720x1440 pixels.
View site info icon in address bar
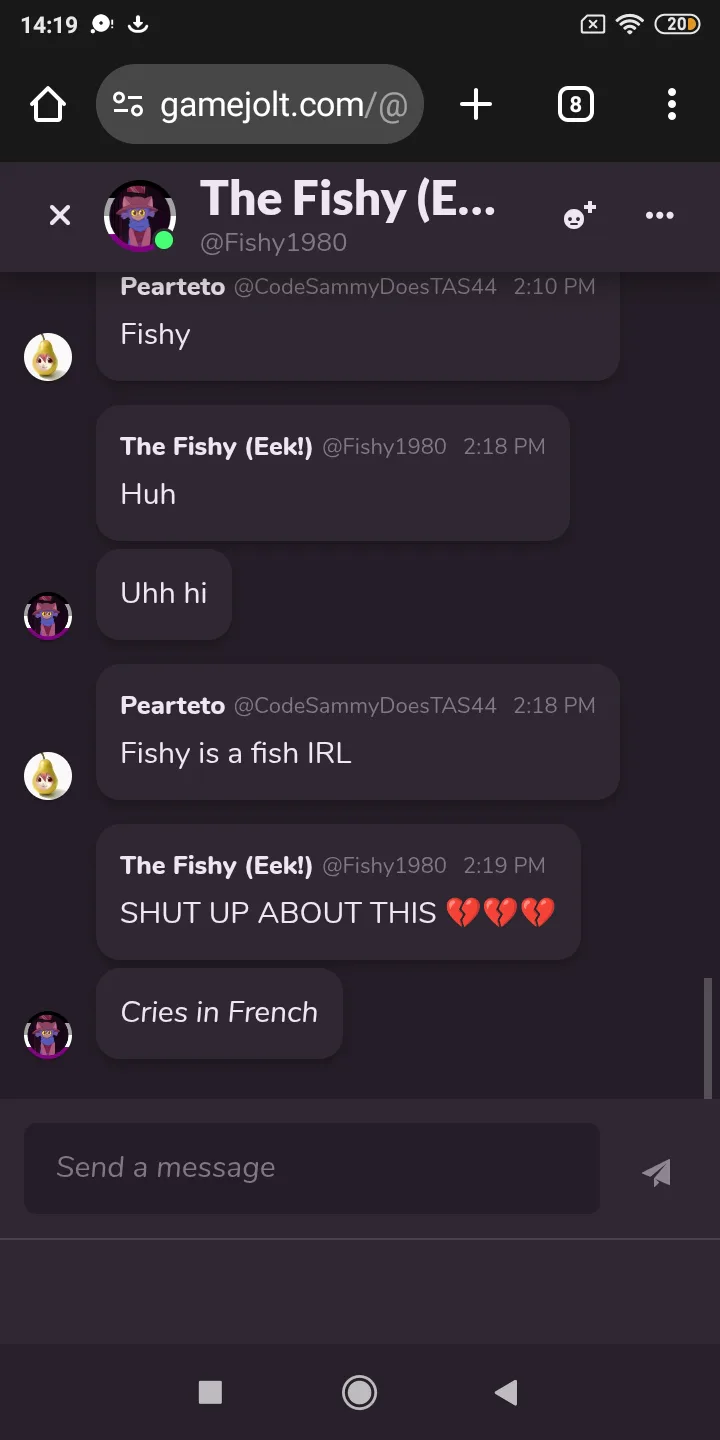(x=128, y=105)
